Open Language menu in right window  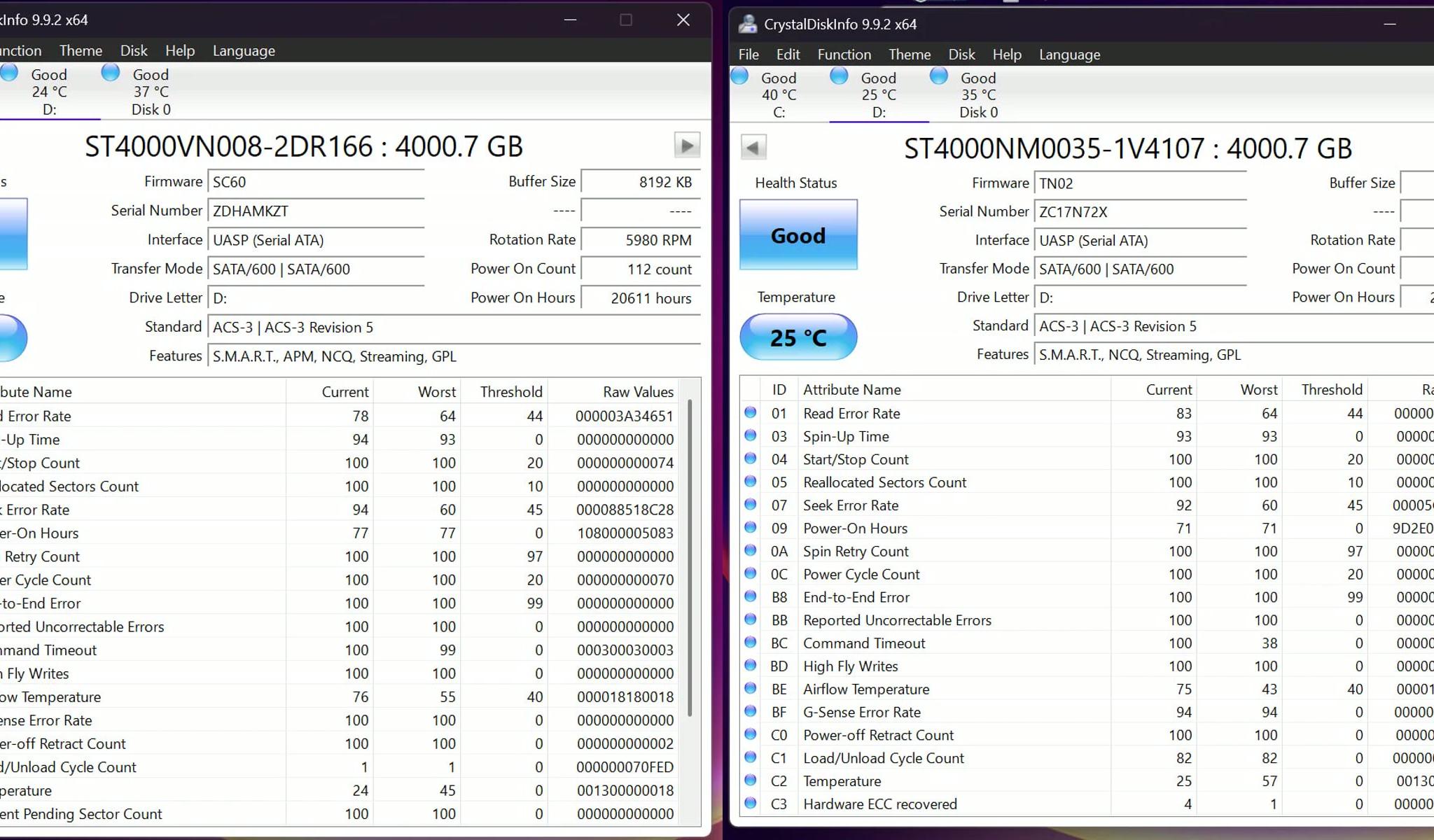pos(1069,55)
